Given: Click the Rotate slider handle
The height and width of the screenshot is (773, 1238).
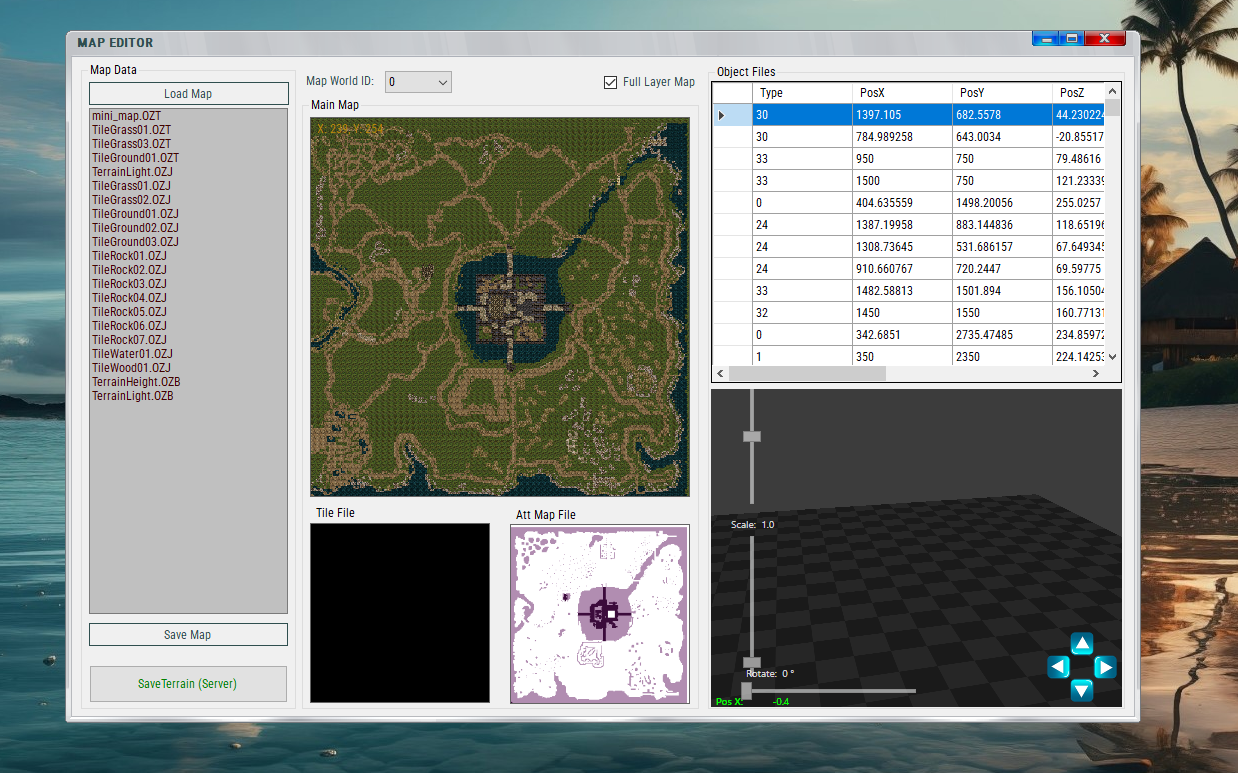Looking at the screenshot, I should tap(746, 690).
